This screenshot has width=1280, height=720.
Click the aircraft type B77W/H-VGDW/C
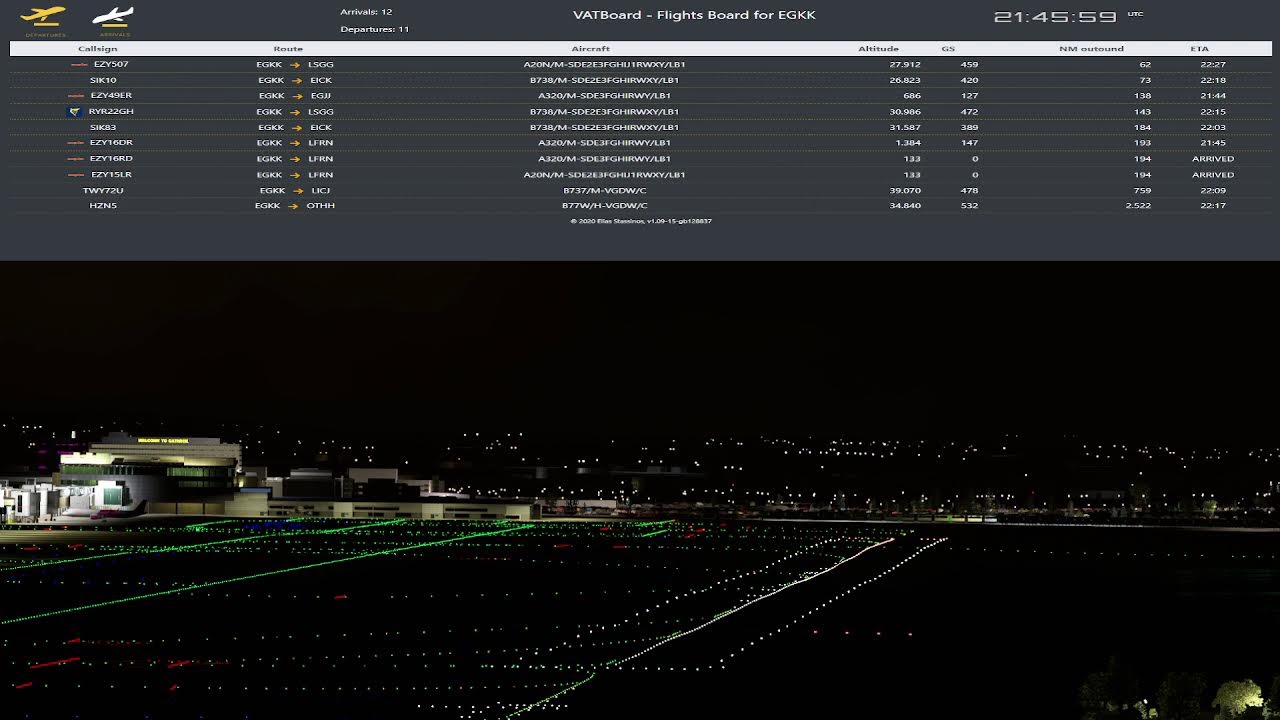604,206
